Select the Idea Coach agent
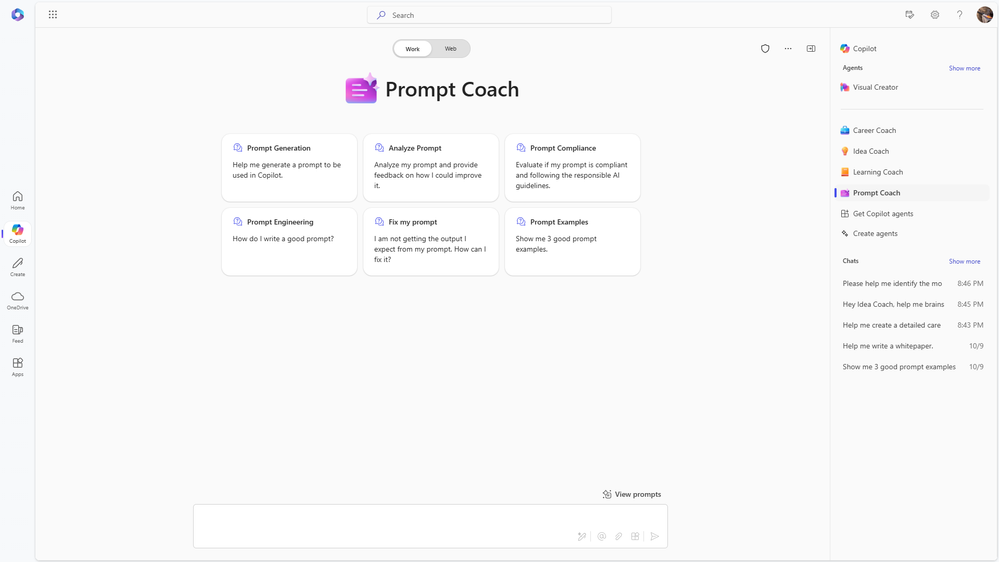This screenshot has width=999, height=562. pos(870,151)
